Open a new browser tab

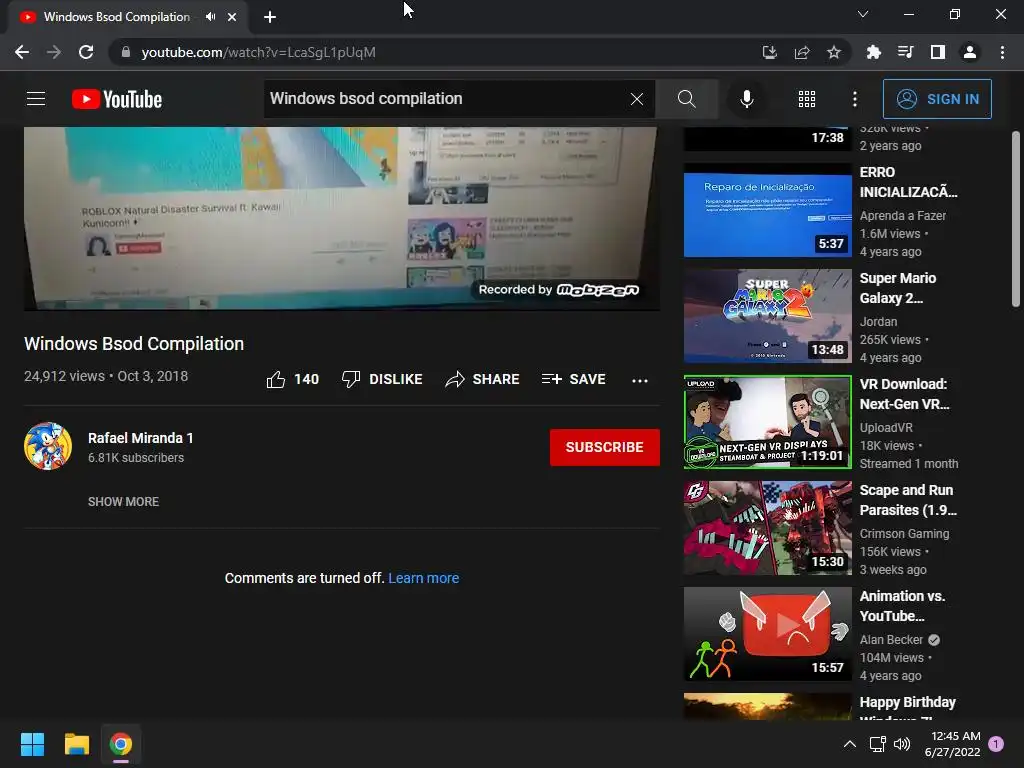(270, 17)
